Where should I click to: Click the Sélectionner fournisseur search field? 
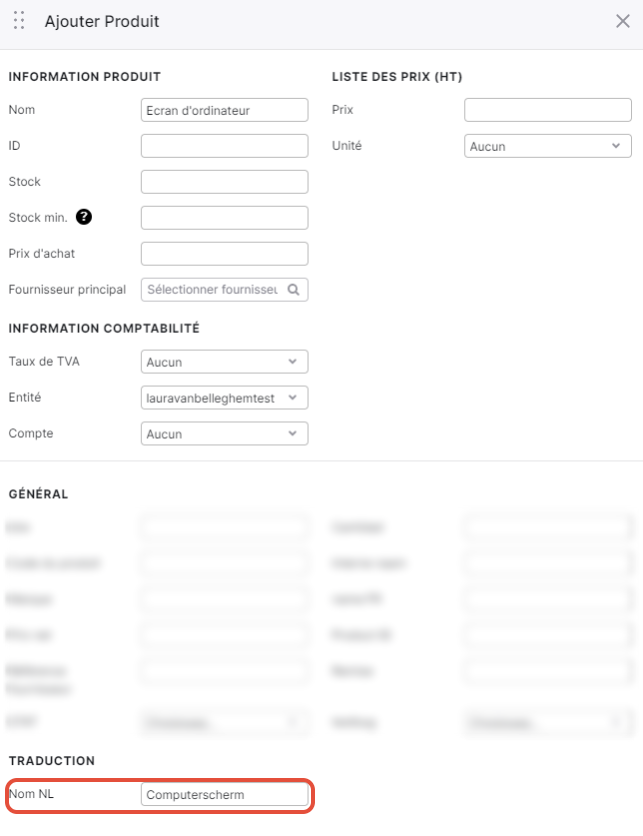click(x=224, y=290)
